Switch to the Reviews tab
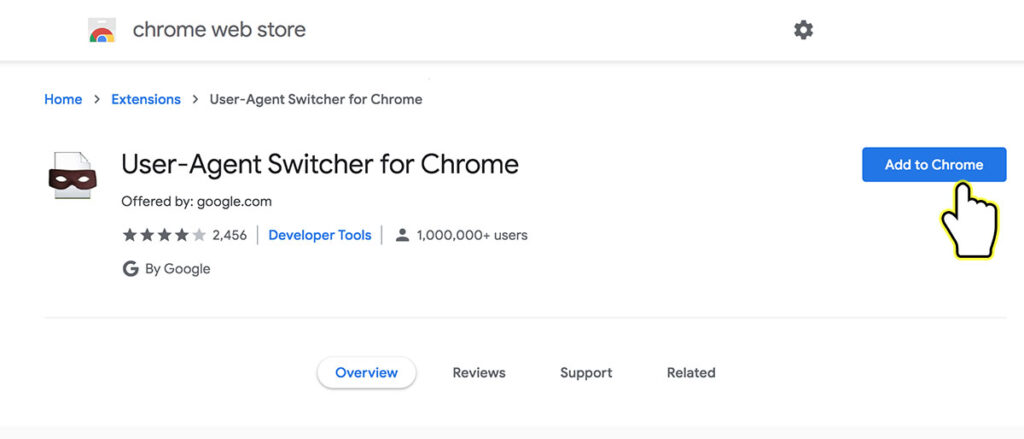Viewport: 1024px width, 439px height. coord(479,372)
